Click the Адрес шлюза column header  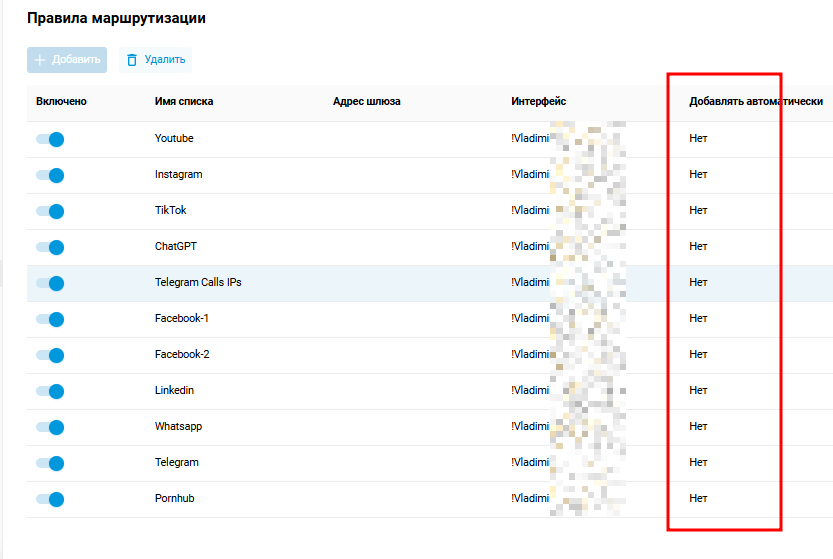(x=366, y=102)
